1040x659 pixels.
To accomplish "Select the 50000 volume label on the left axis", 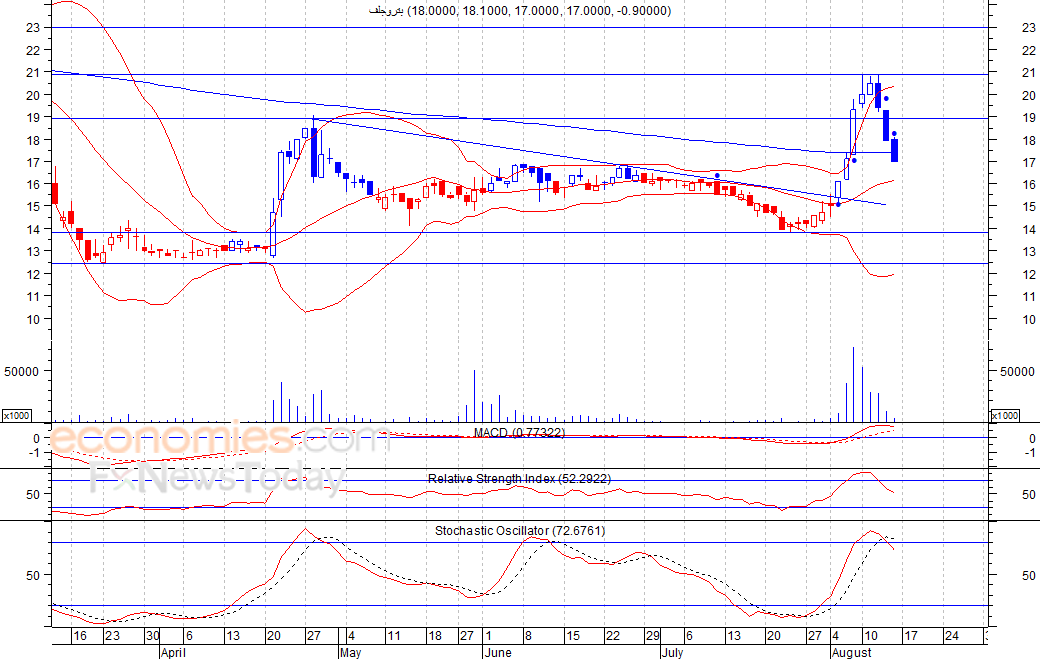I will coord(21,372).
